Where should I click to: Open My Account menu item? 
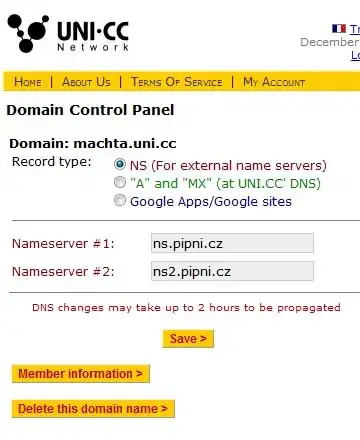[x=274, y=82]
